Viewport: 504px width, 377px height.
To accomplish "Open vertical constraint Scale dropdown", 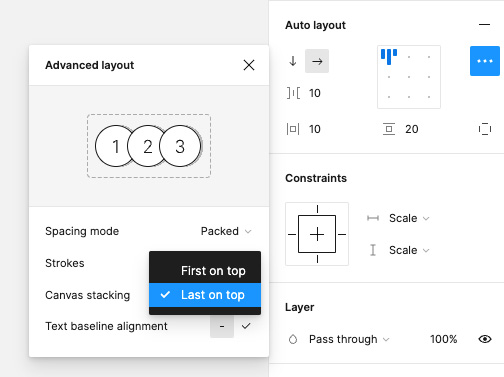I will click(409, 250).
